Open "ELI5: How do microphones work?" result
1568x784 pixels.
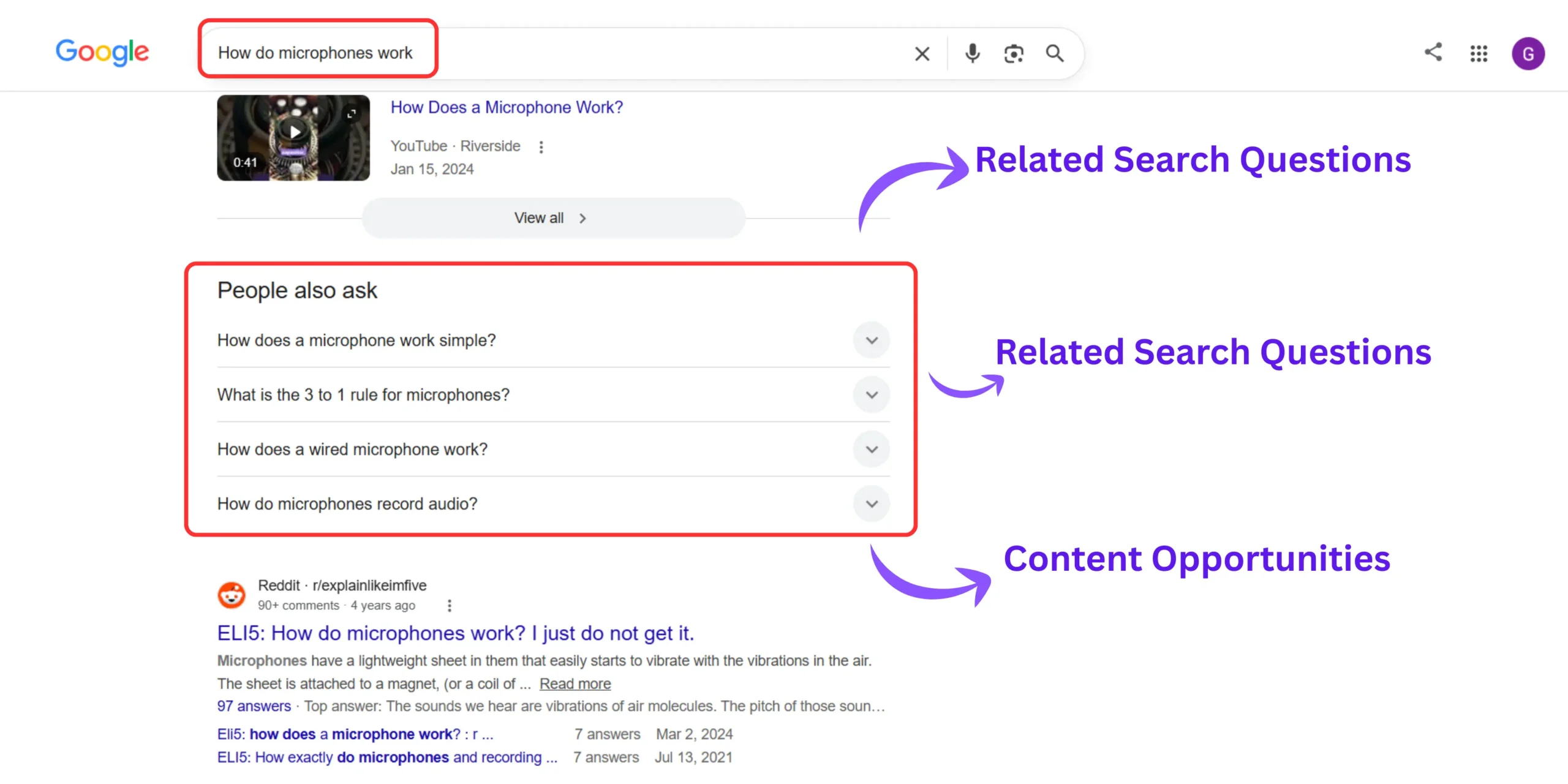(x=456, y=633)
